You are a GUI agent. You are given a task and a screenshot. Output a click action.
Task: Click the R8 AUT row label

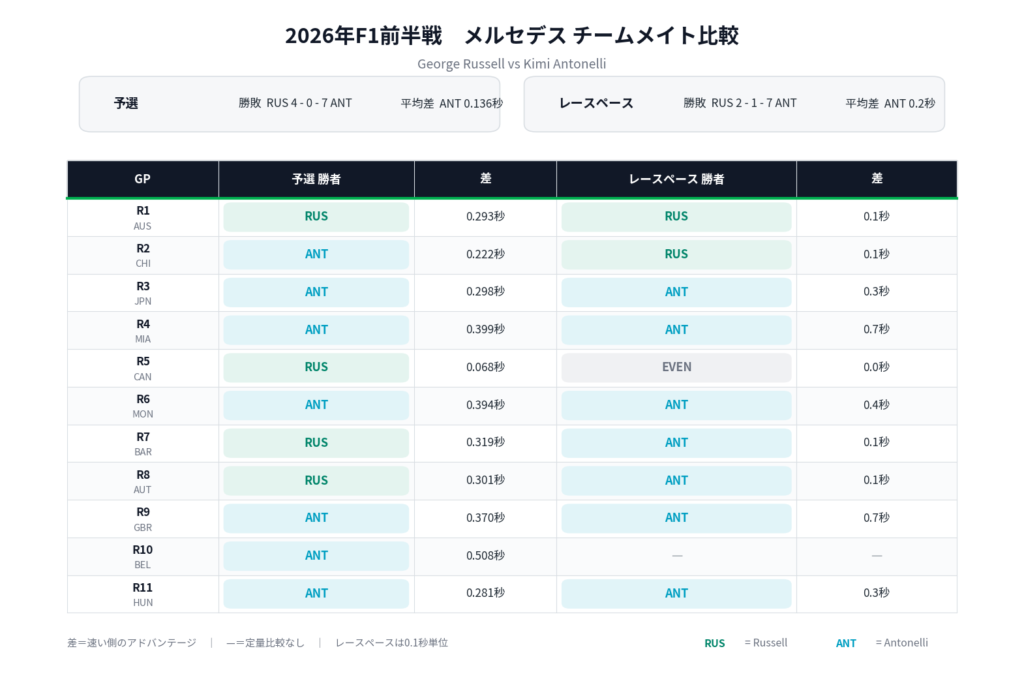click(x=142, y=482)
